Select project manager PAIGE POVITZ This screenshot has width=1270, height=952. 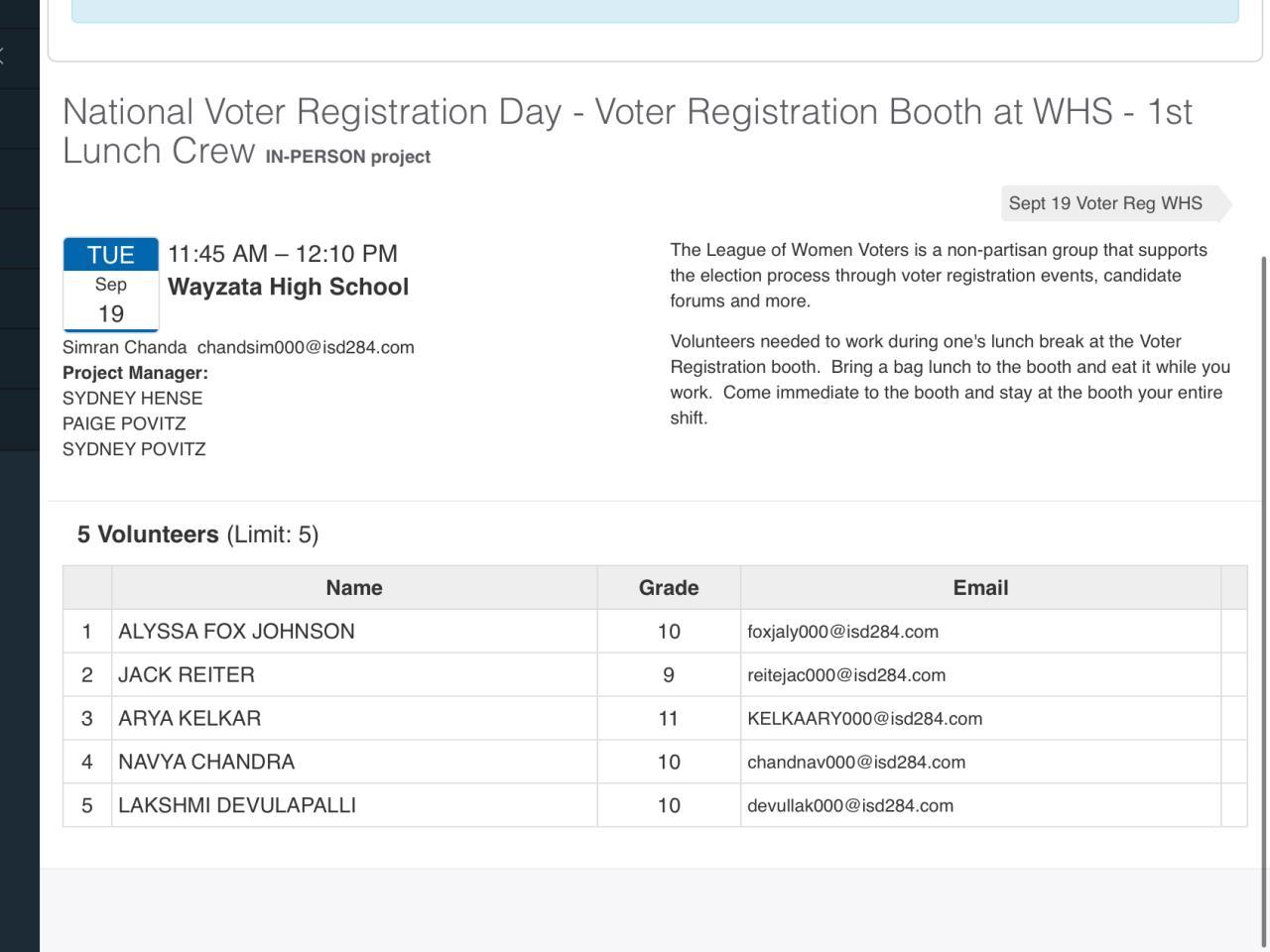pos(124,424)
